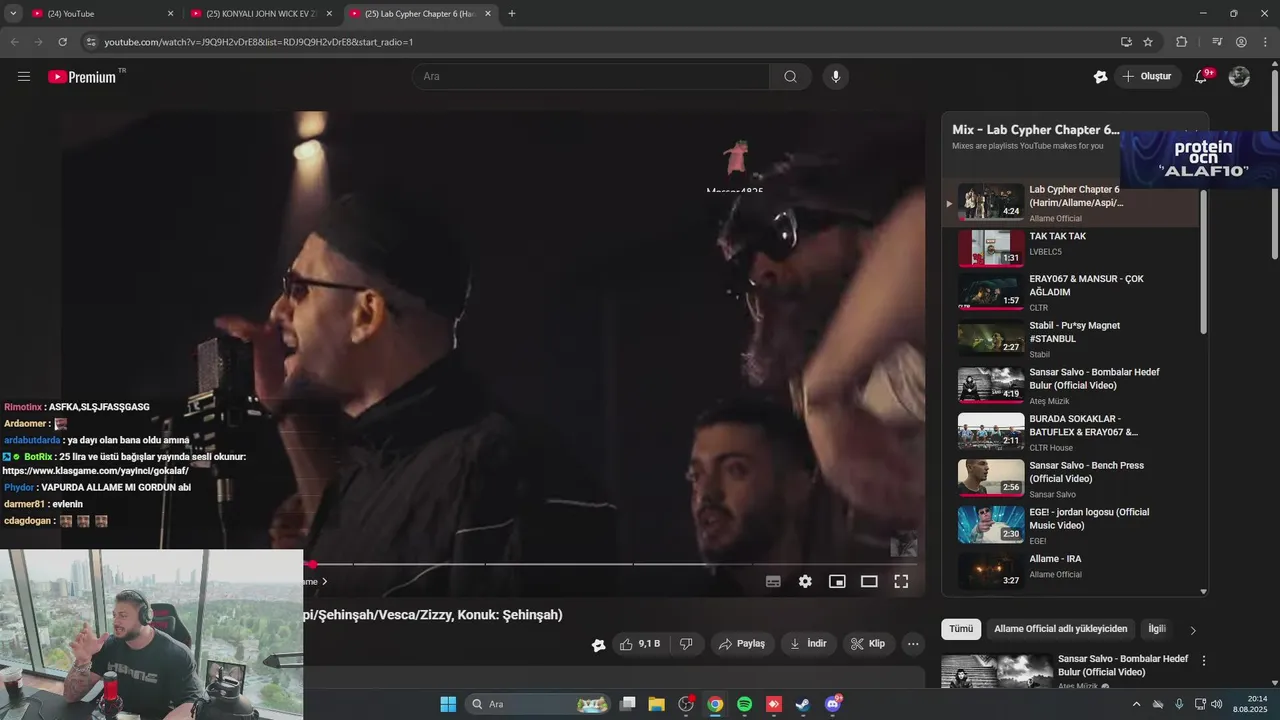Select currently playing Lab Cypher Chapter 6 item
Image resolution: width=1280 pixels, height=720 pixels.
[1070, 203]
